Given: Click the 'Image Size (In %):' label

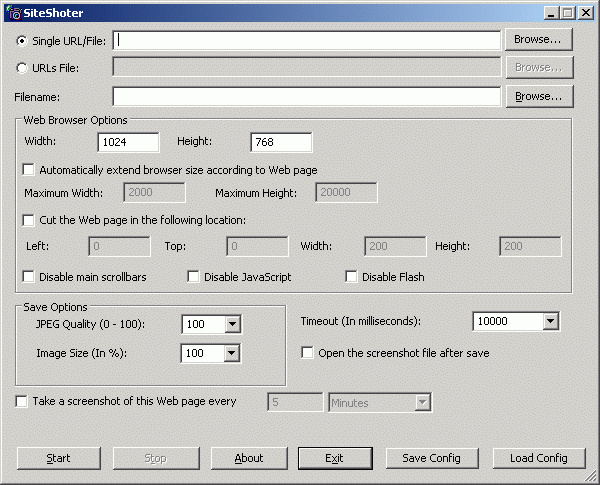Looking at the screenshot, I should click(82, 353).
